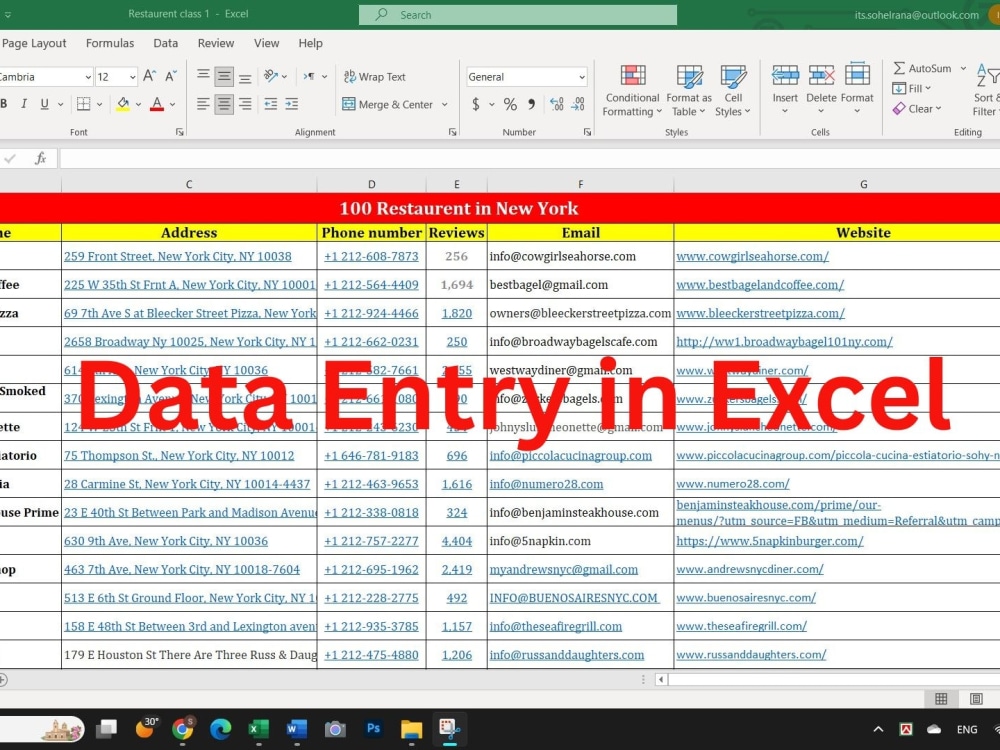Decrease indent in Alignment group

270,104
